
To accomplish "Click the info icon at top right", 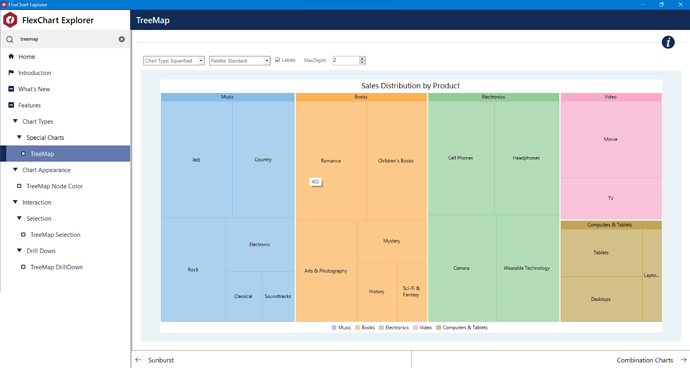I will click(668, 42).
